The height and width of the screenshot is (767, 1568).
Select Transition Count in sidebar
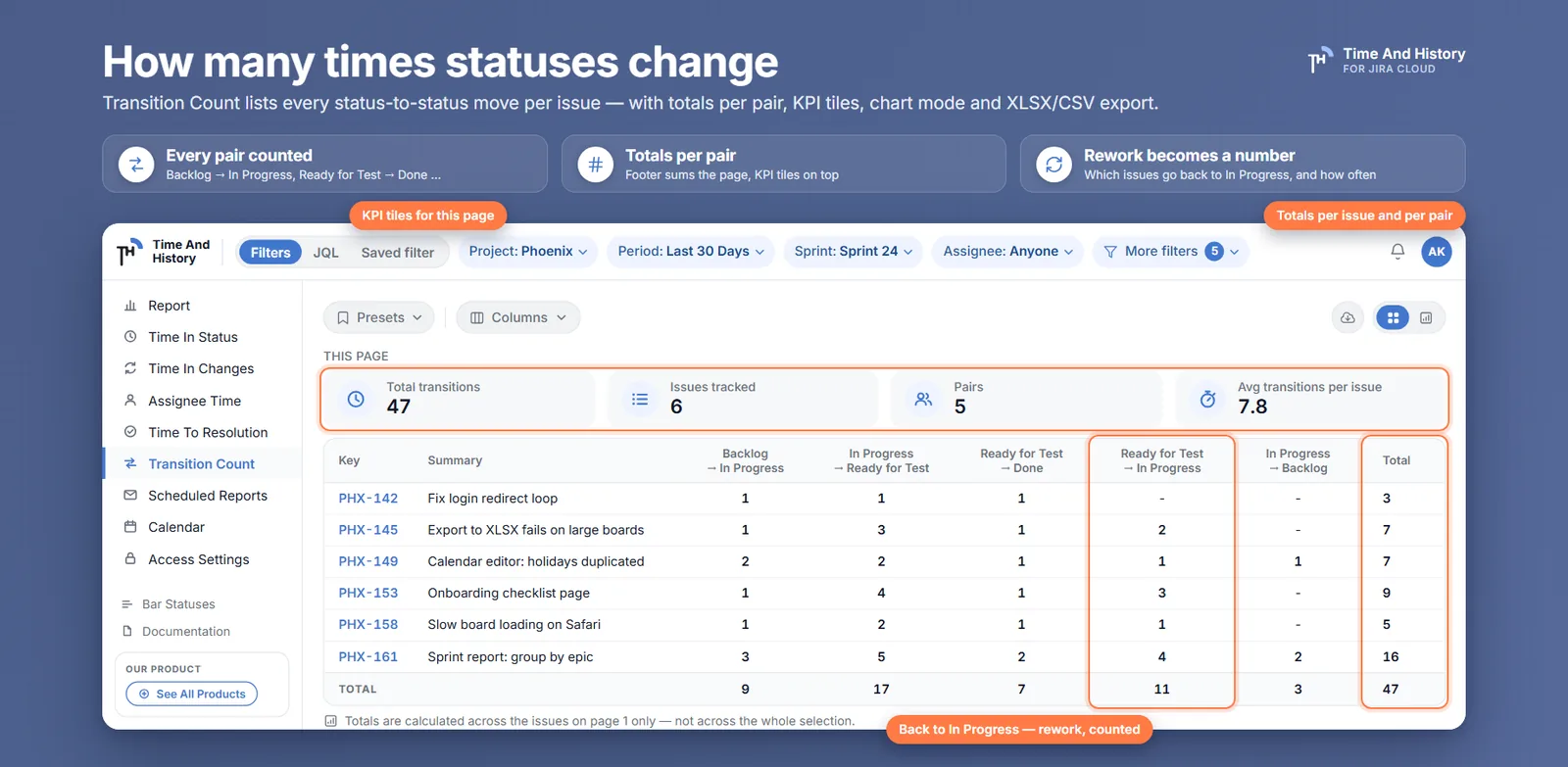pos(202,463)
